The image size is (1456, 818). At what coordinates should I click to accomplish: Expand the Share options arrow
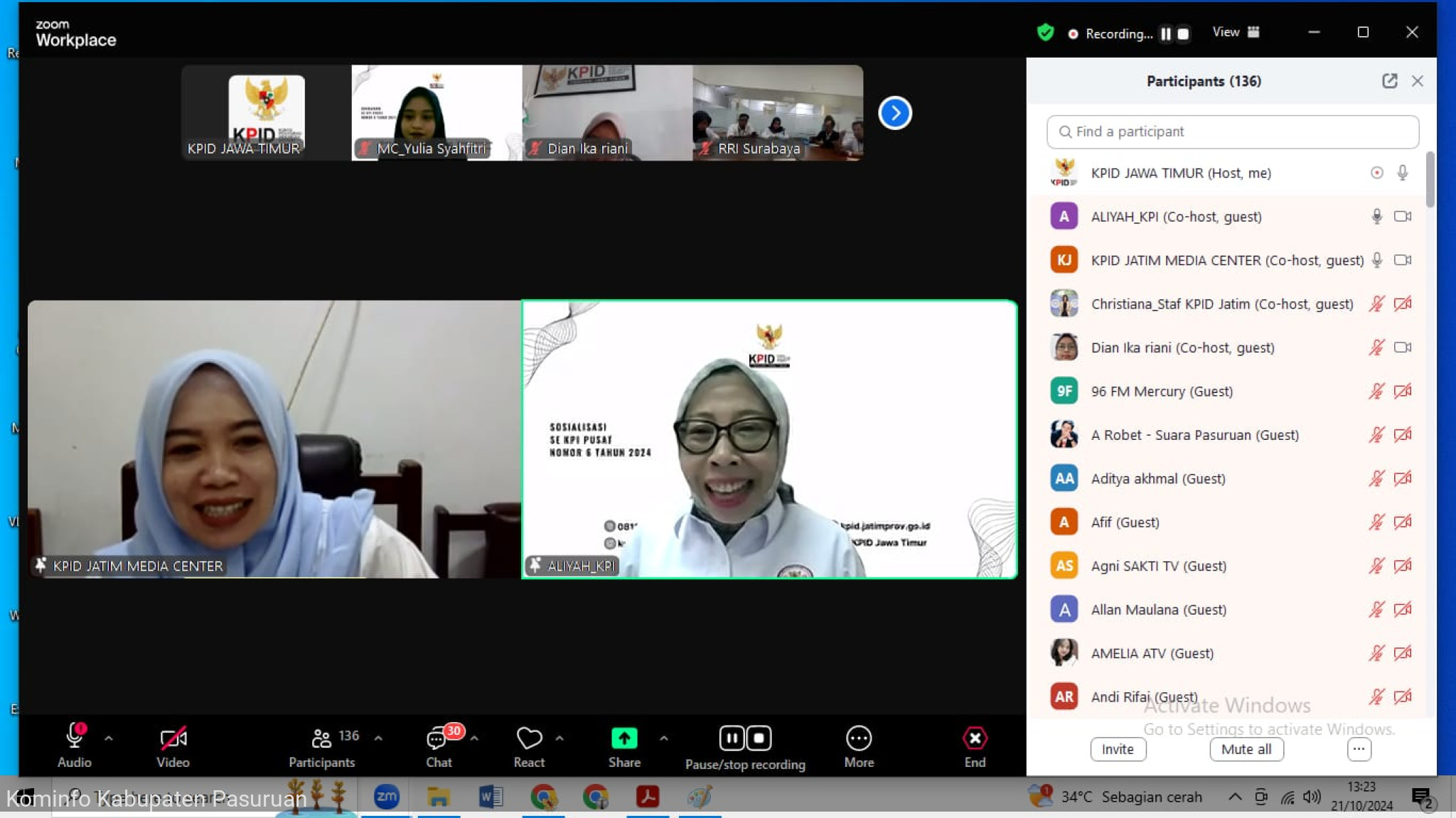pos(663,738)
